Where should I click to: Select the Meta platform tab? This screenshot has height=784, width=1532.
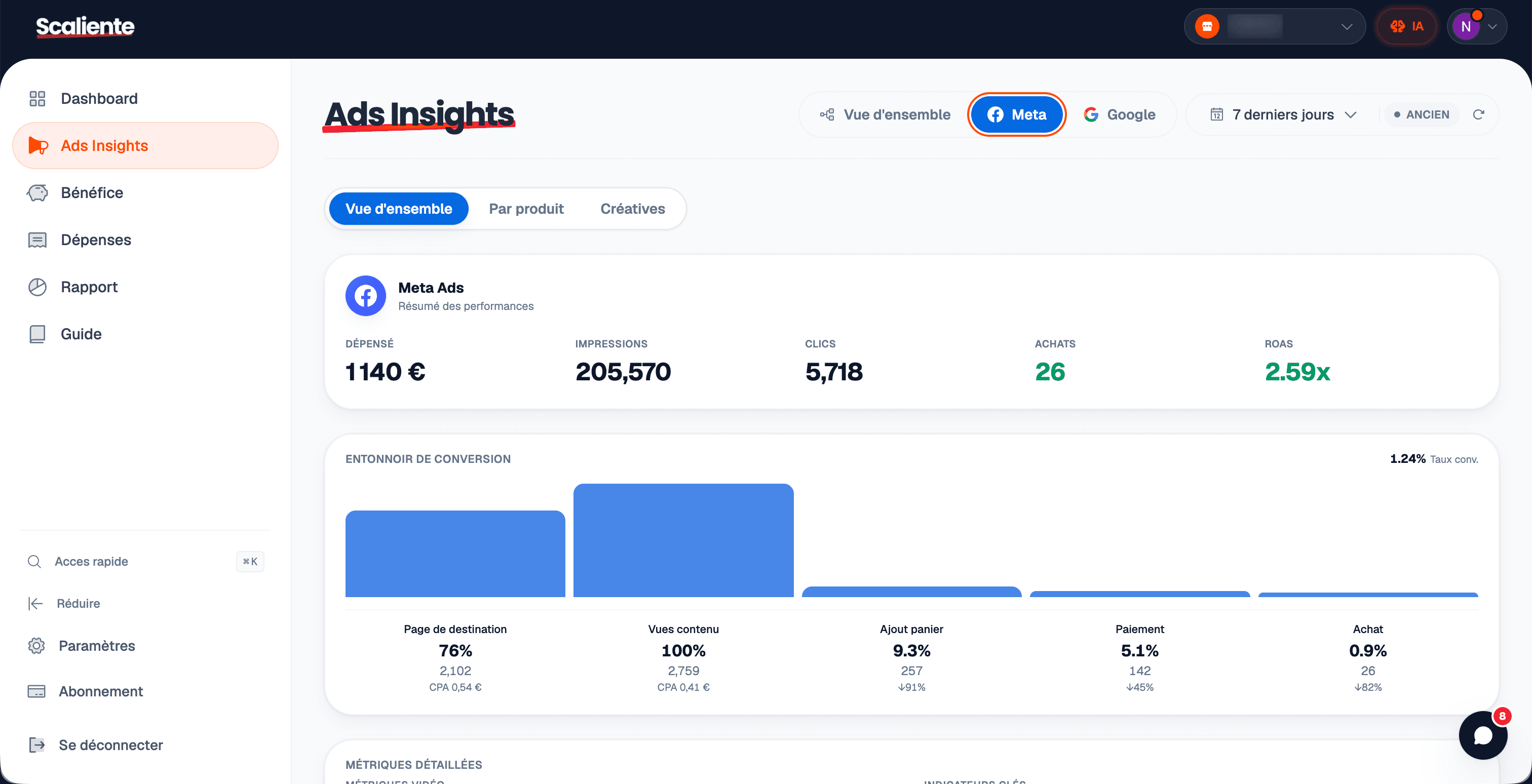[x=1017, y=115]
